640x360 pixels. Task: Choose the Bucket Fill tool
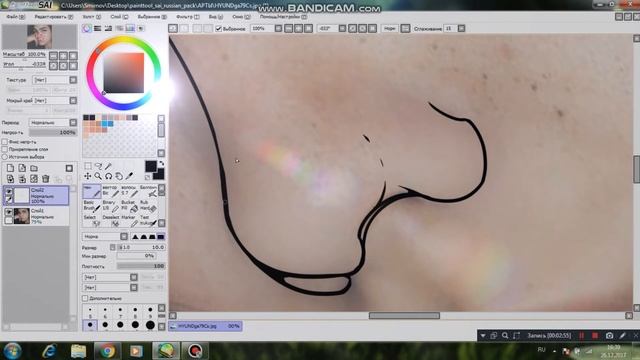(128, 206)
